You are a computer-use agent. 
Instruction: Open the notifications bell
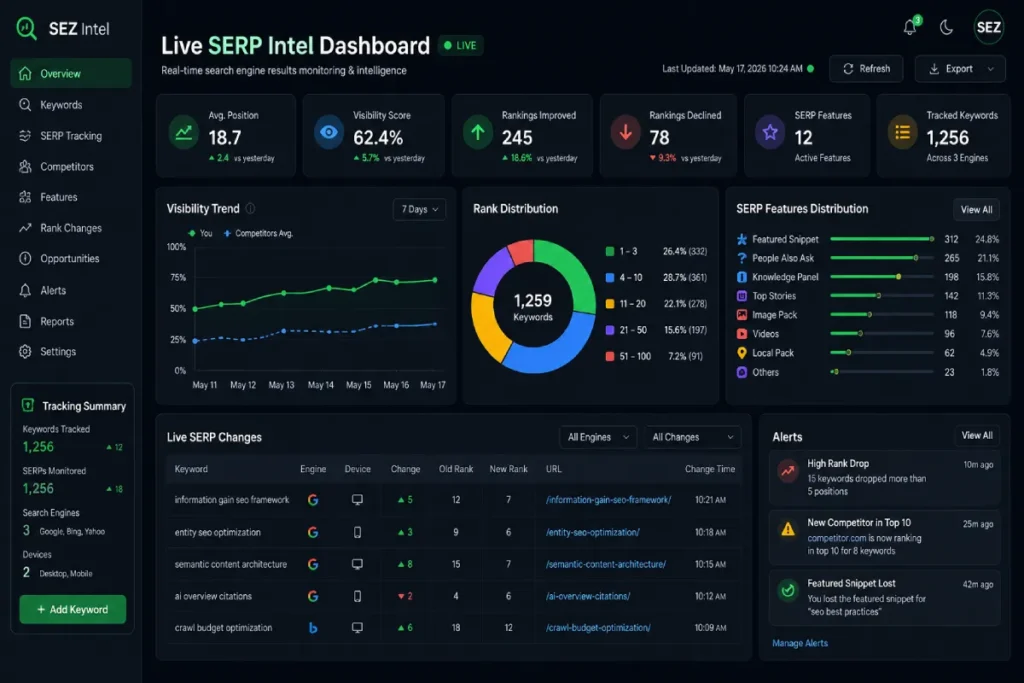click(x=910, y=27)
